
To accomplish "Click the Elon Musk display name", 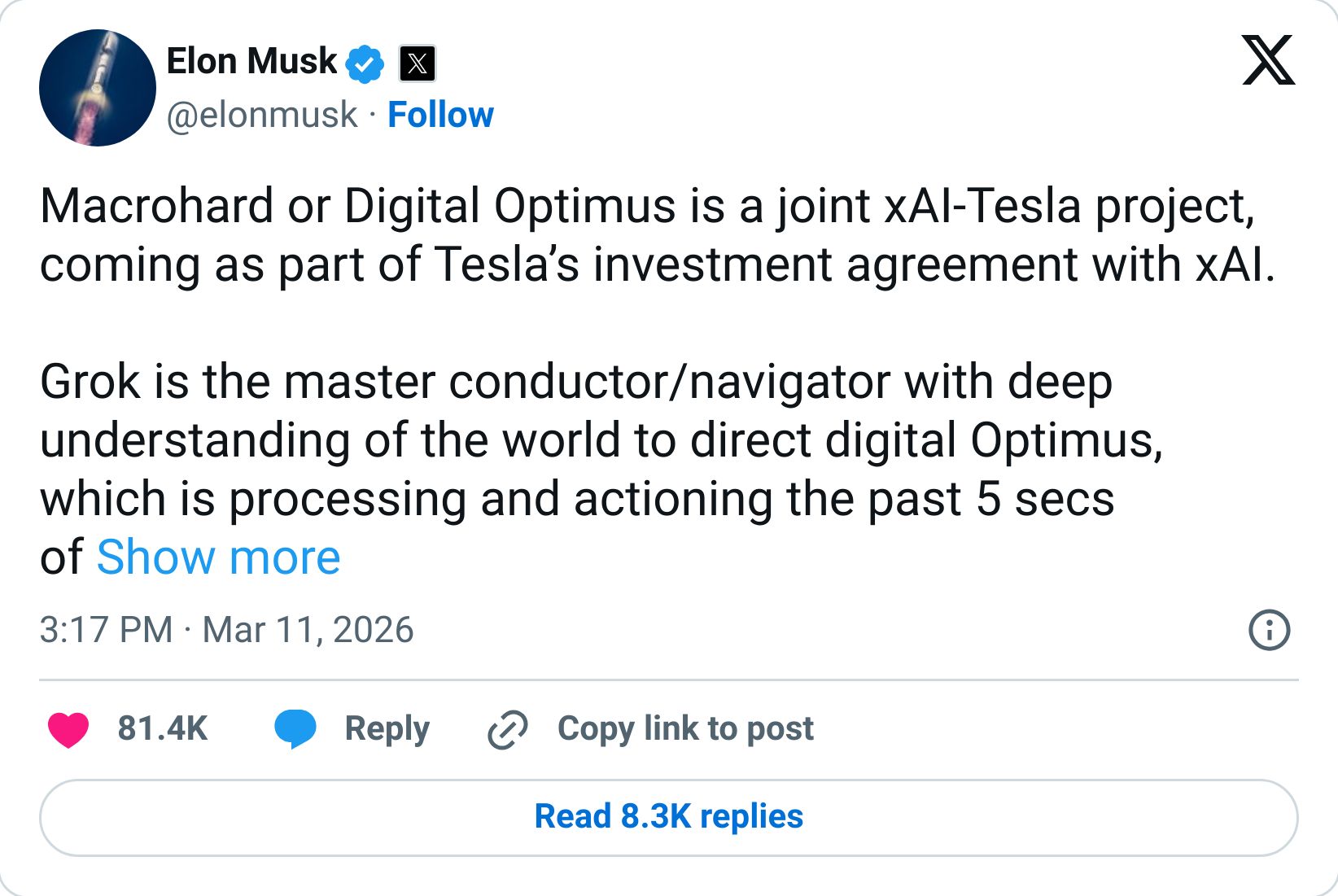I will coord(250,59).
